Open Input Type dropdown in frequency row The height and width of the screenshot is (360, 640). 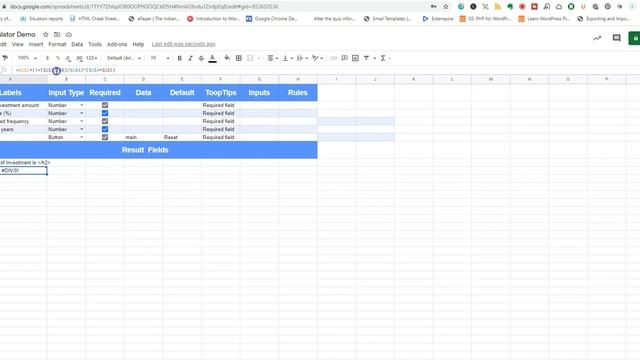tap(82, 121)
